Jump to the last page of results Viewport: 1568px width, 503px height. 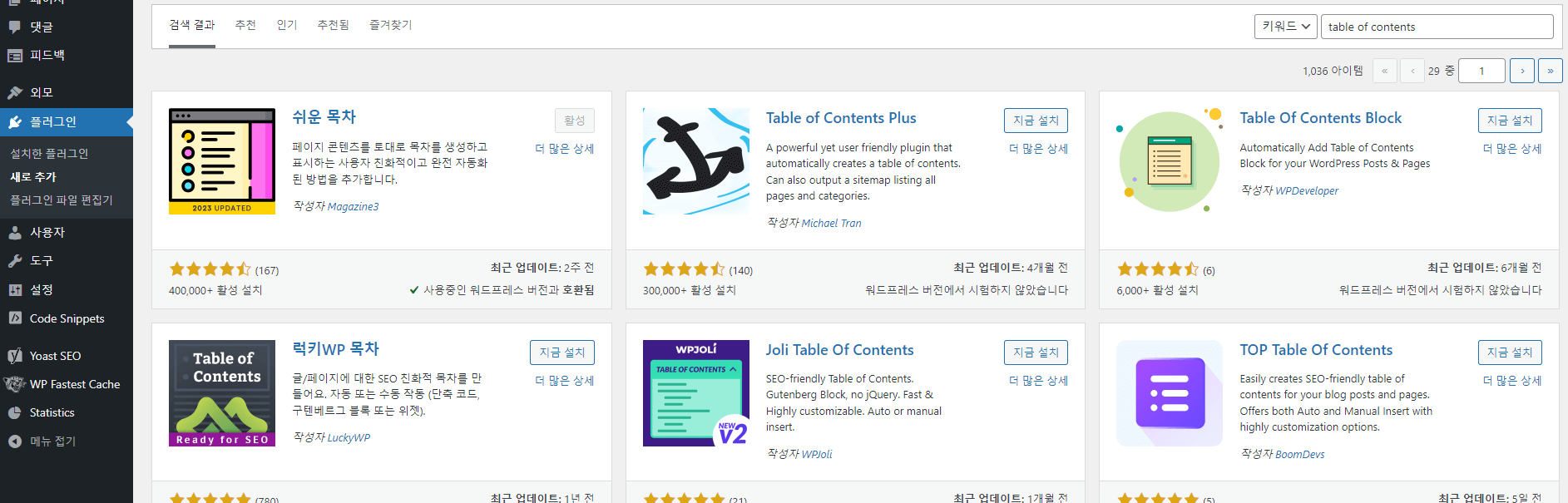pos(1551,71)
